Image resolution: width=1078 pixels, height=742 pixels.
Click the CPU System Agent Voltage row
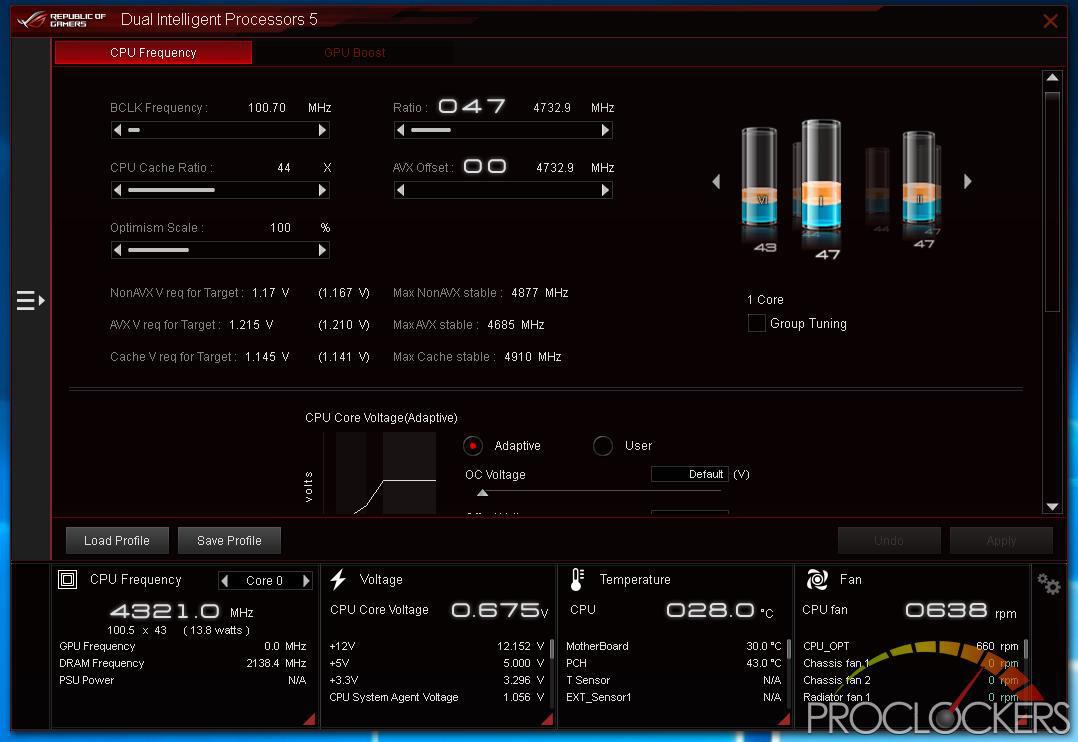pos(437,697)
